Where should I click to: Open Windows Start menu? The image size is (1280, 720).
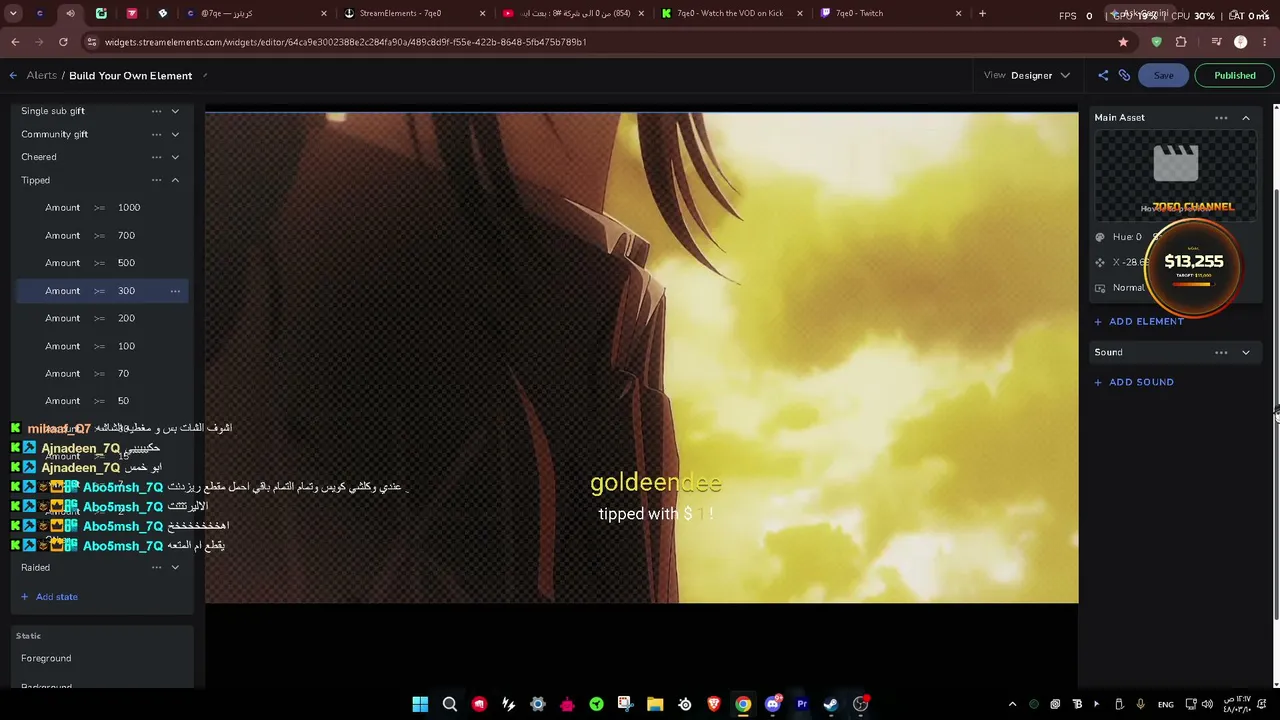click(x=420, y=704)
